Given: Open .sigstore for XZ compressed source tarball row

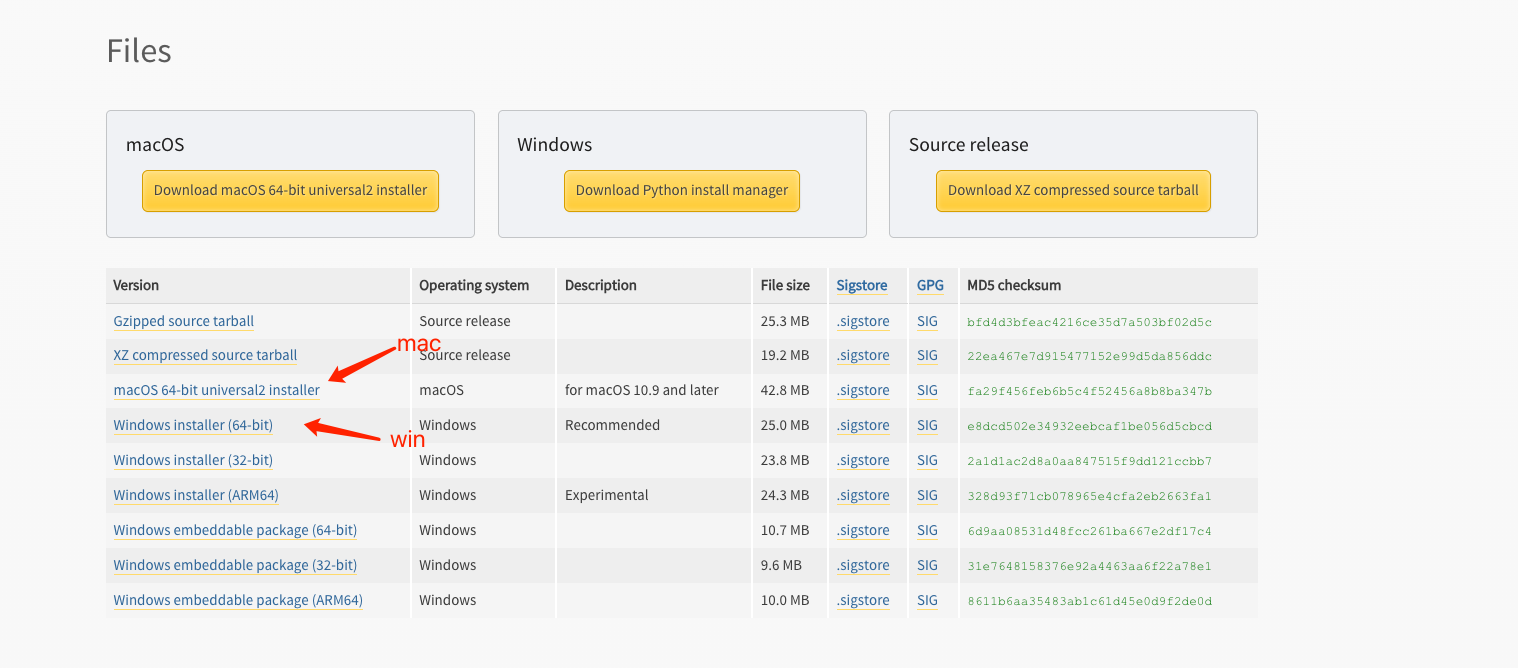Looking at the screenshot, I should [863, 355].
